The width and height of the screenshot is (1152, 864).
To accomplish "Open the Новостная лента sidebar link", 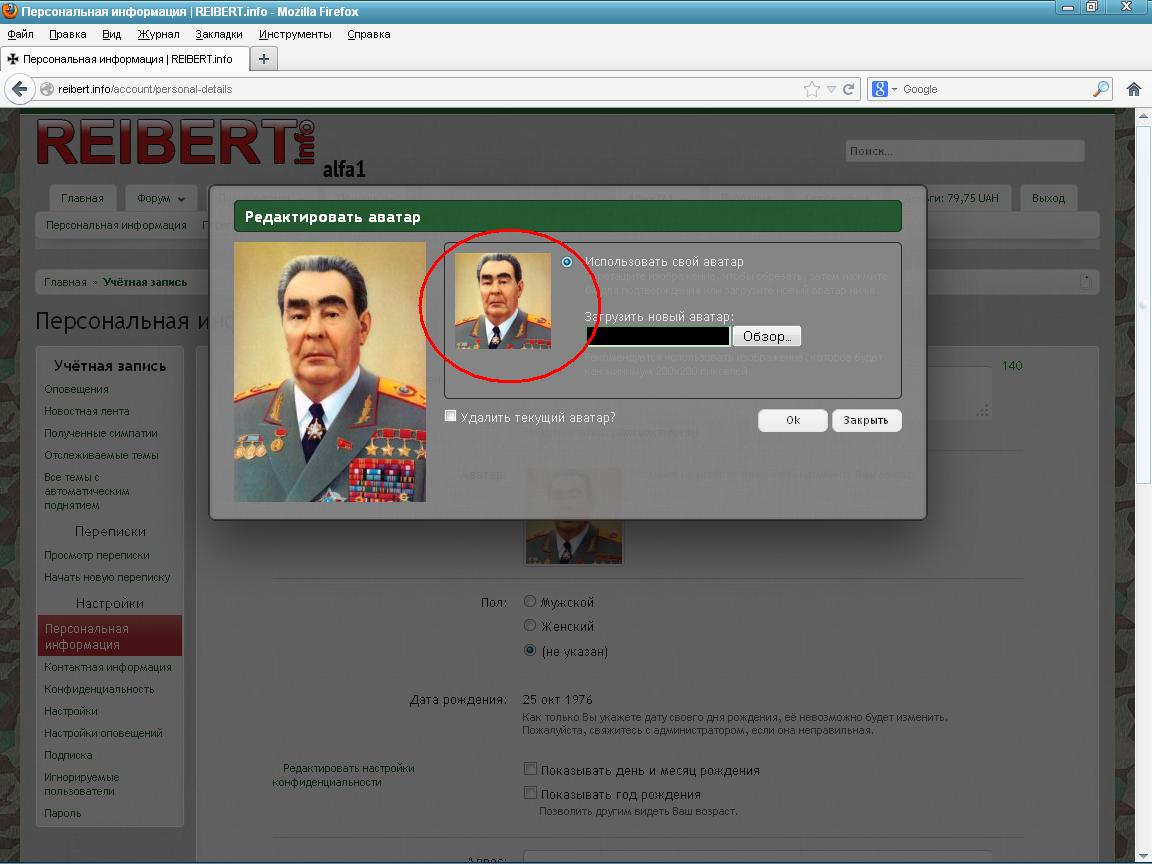I will tap(87, 411).
